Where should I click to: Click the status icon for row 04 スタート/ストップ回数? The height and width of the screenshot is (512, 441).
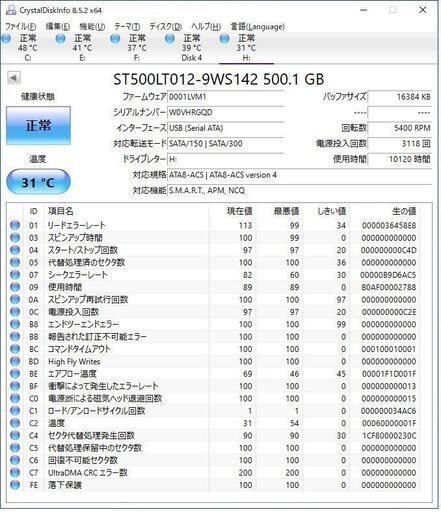click(15, 250)
